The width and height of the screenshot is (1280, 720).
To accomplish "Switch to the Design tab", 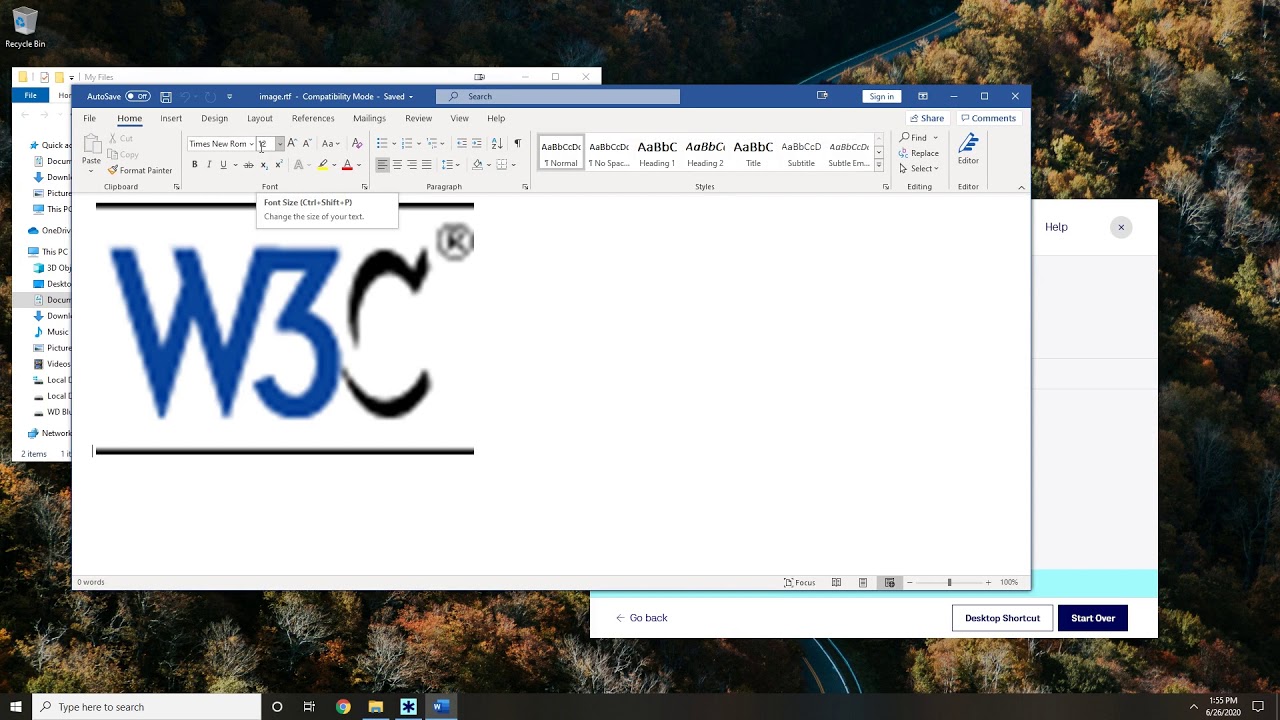I will point(214,118).
